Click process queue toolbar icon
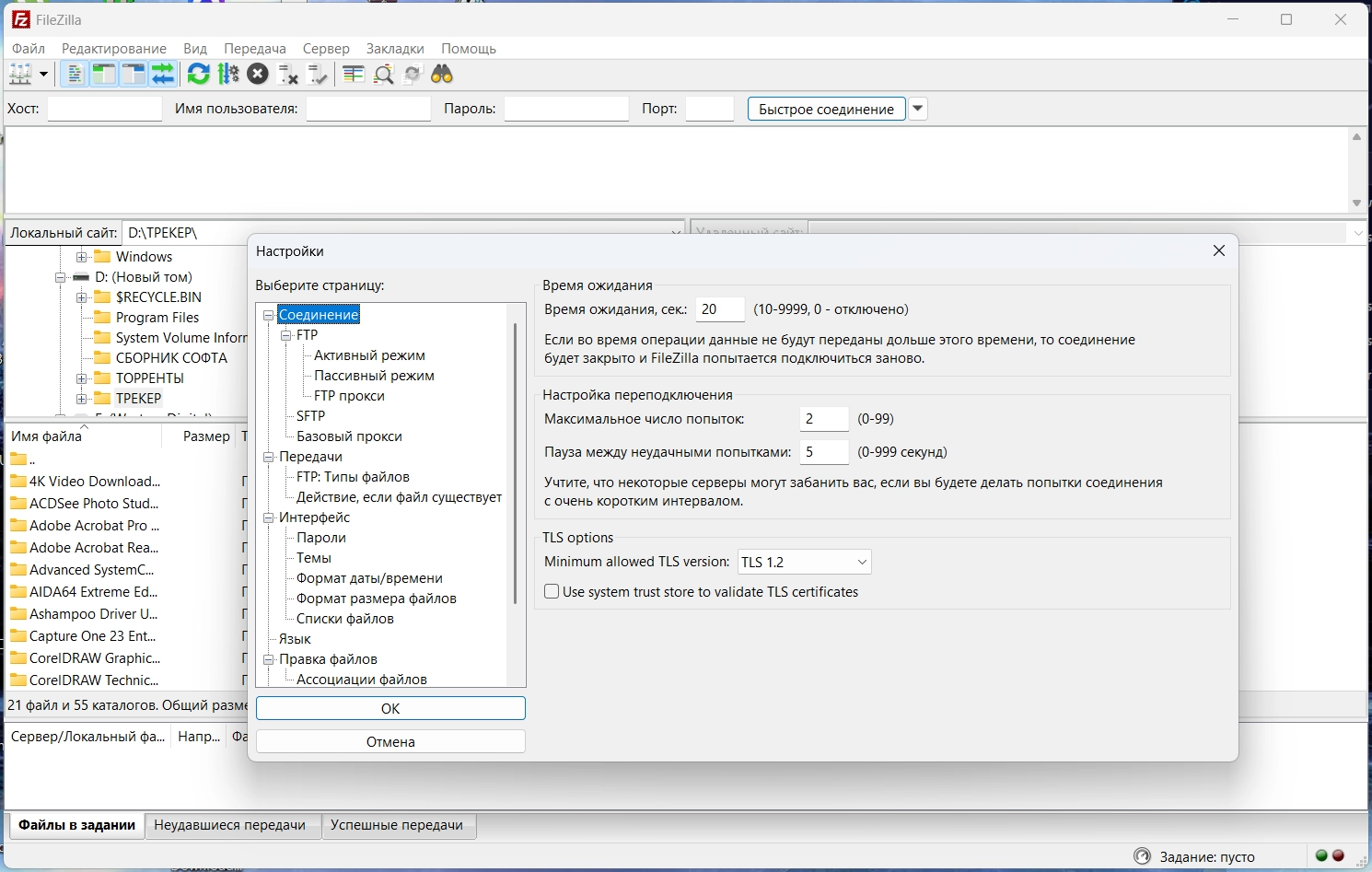 point(228,75)
